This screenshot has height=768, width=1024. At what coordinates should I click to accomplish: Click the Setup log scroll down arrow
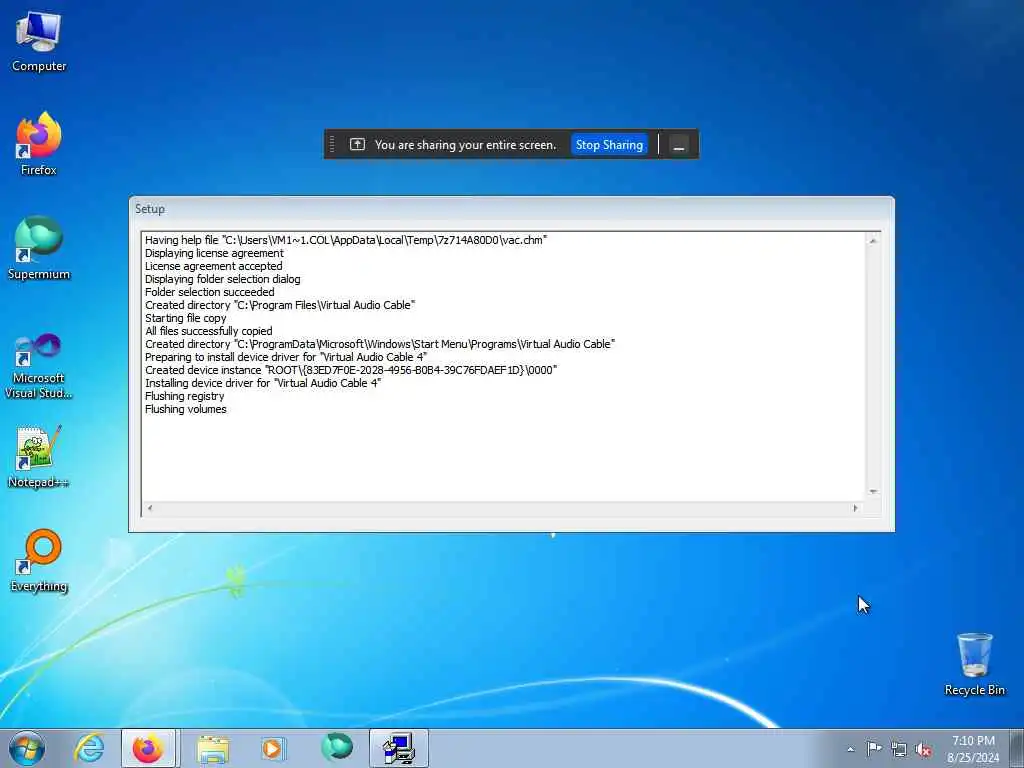(x=872, y=492)
